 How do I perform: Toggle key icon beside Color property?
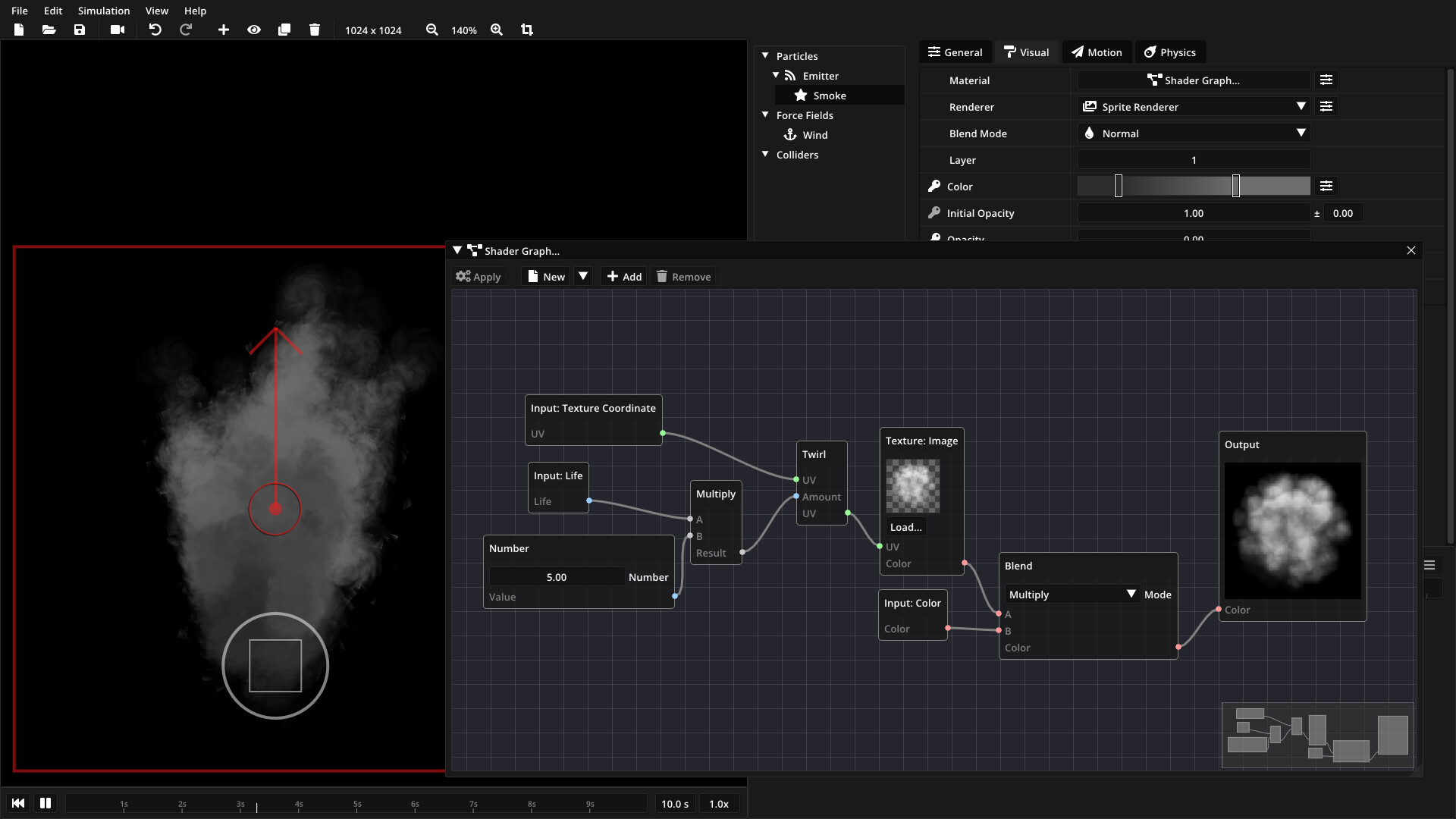click(934, 187)
